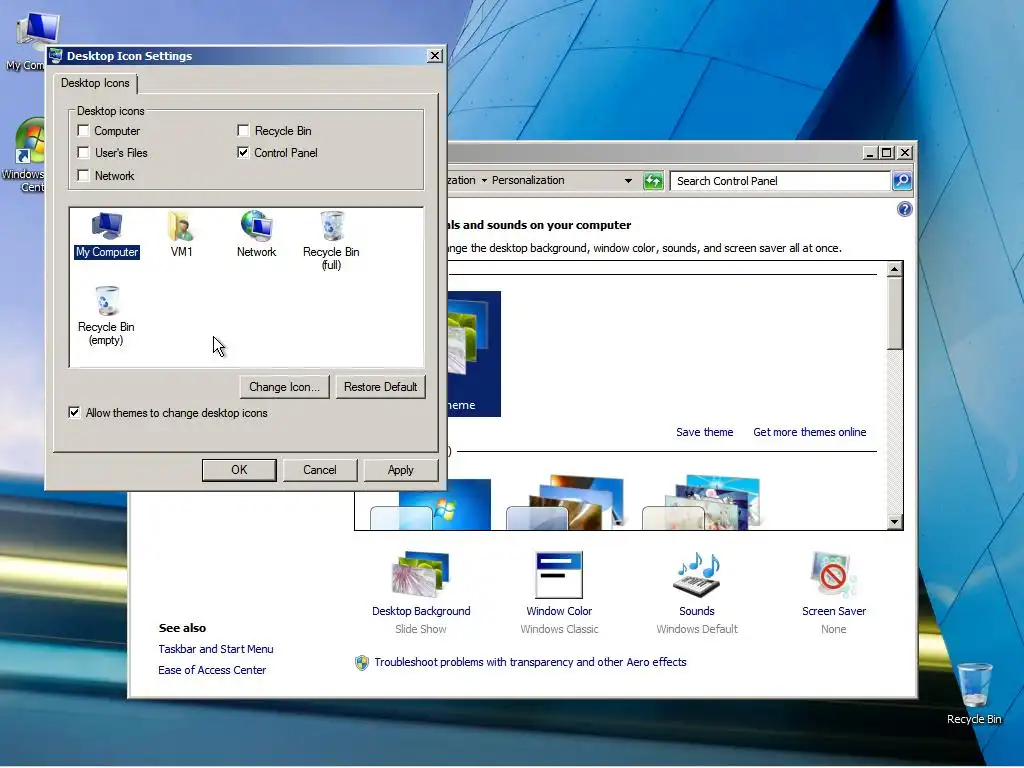Click the My Computer desktop icon
Image resolution: width=1024 pixels, height=768 pixels.
pyautogui.click(x=29, y=40)
